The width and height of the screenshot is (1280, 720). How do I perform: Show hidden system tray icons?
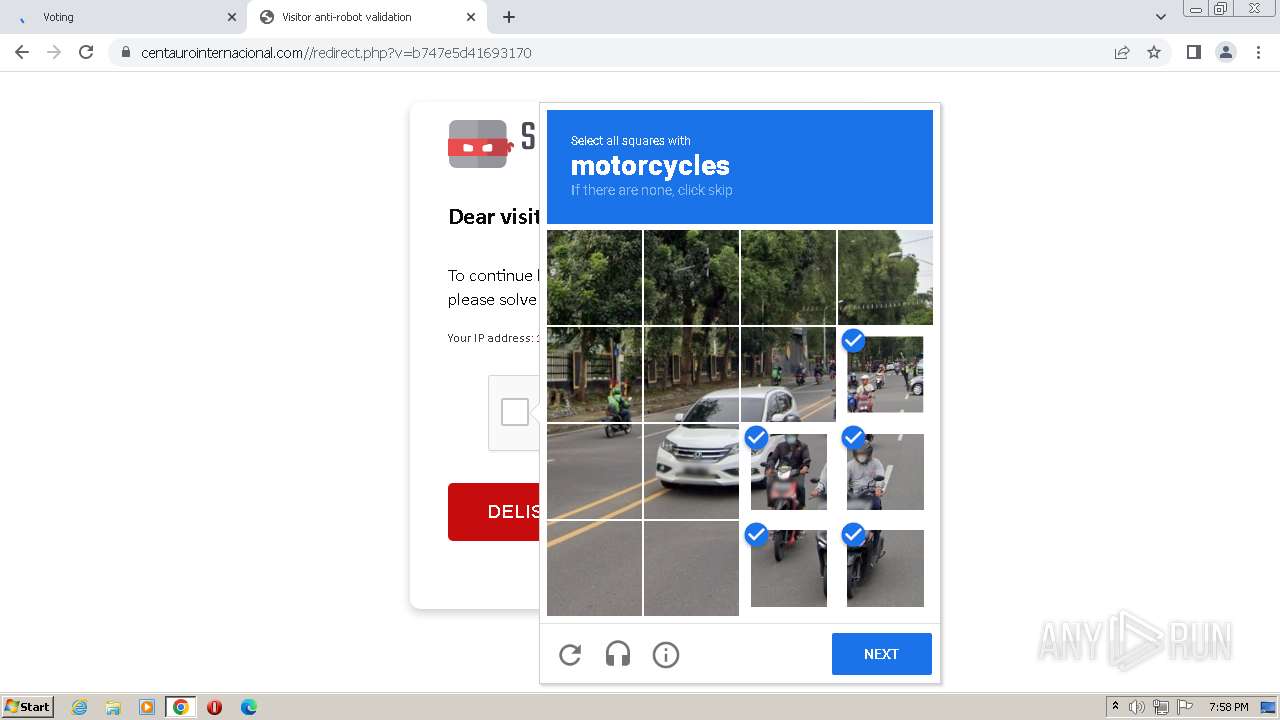(1115, 707)
